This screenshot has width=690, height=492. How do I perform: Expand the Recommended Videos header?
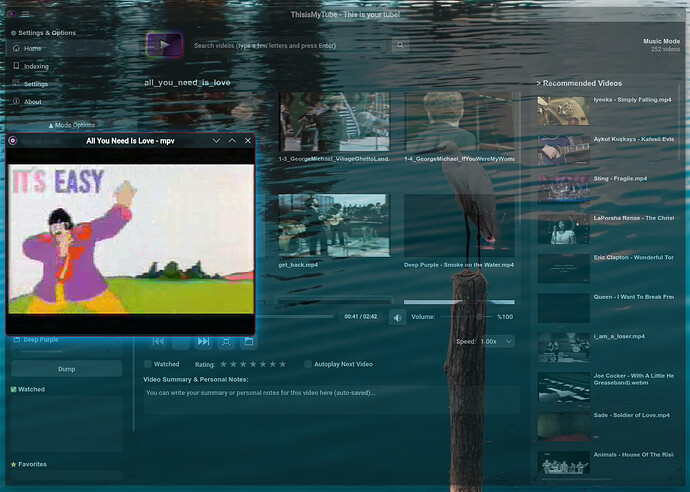click(x=579, y=83)
